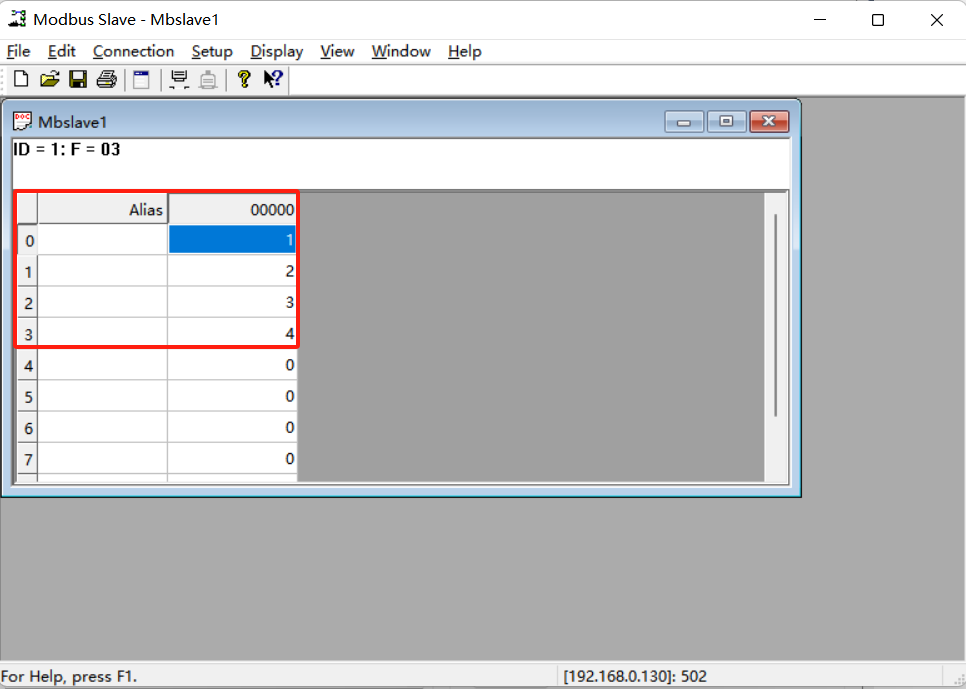Click the Alias cell in row 2
This screenshot has height=689, width=966.
(x=102, y=303)
